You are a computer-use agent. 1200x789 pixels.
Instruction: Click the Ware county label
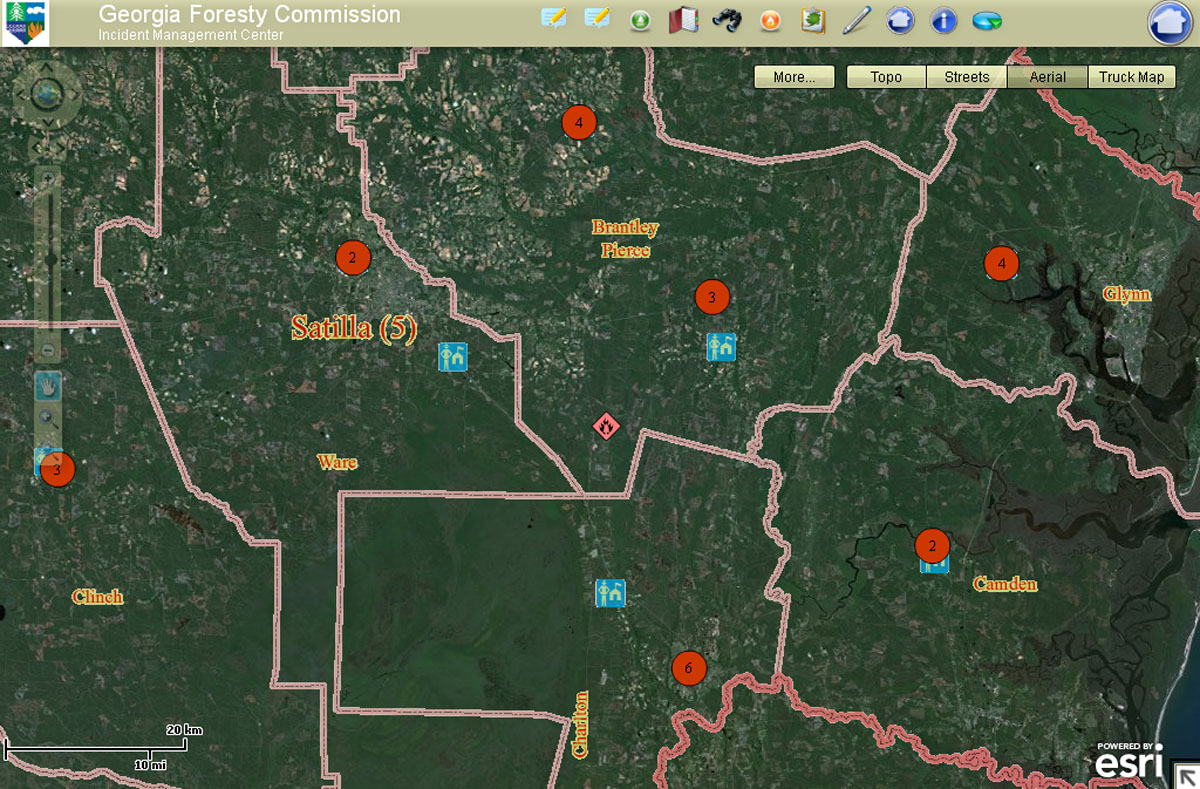click(337, 462)
